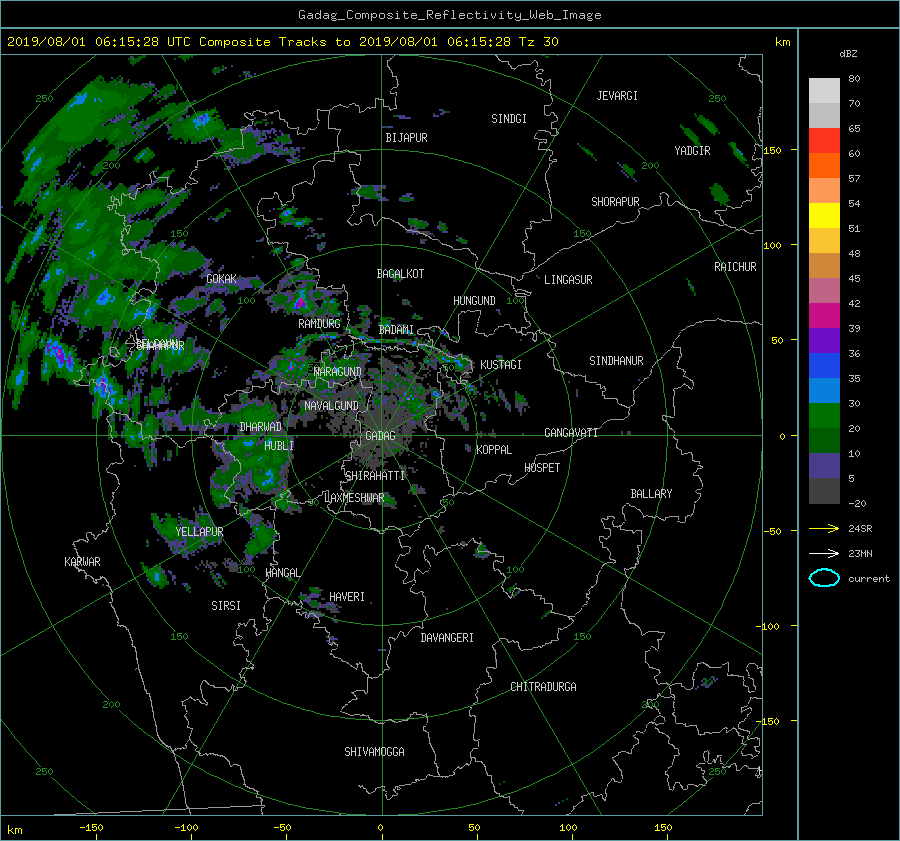Click the UTC timestamp header text
Screen dimensions: 900x841
(282, 42)
